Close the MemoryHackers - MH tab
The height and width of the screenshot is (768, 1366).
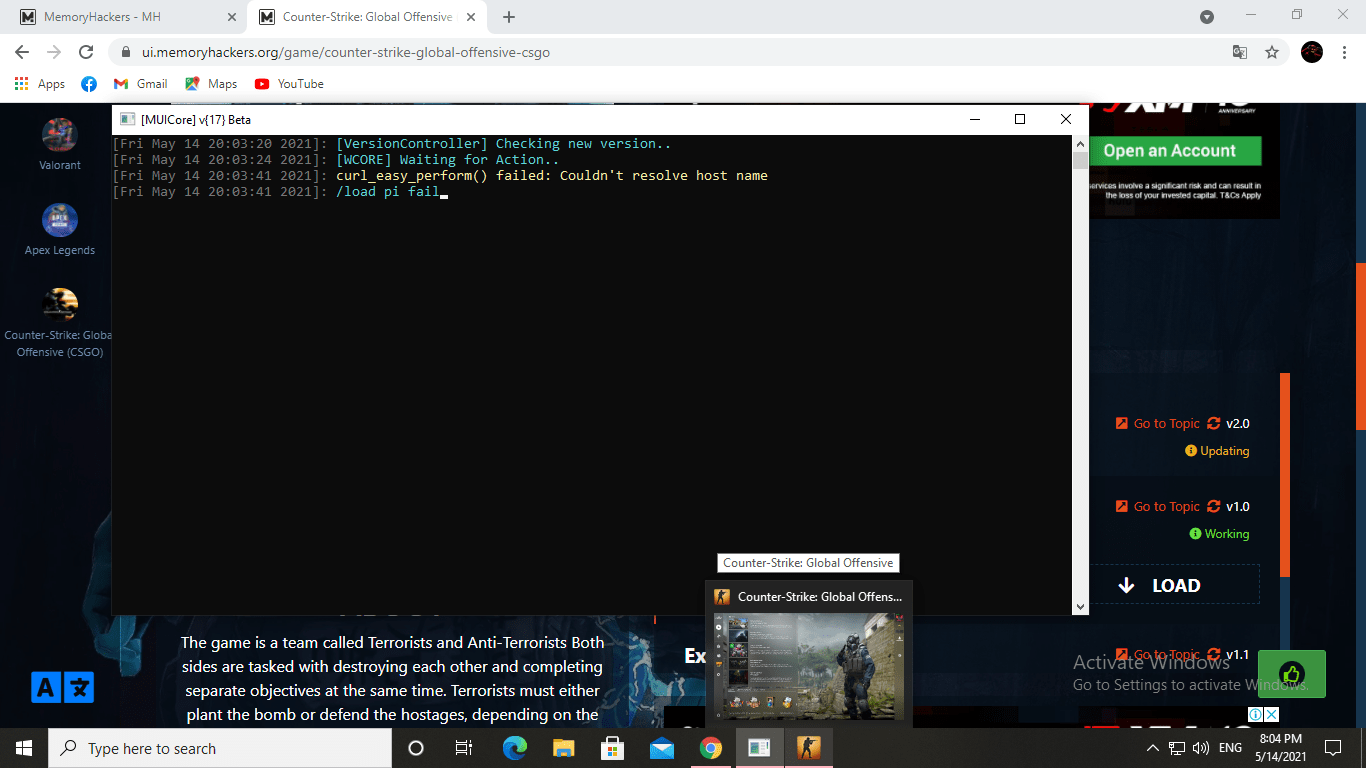pyautogui.click(x=230, y=17)
